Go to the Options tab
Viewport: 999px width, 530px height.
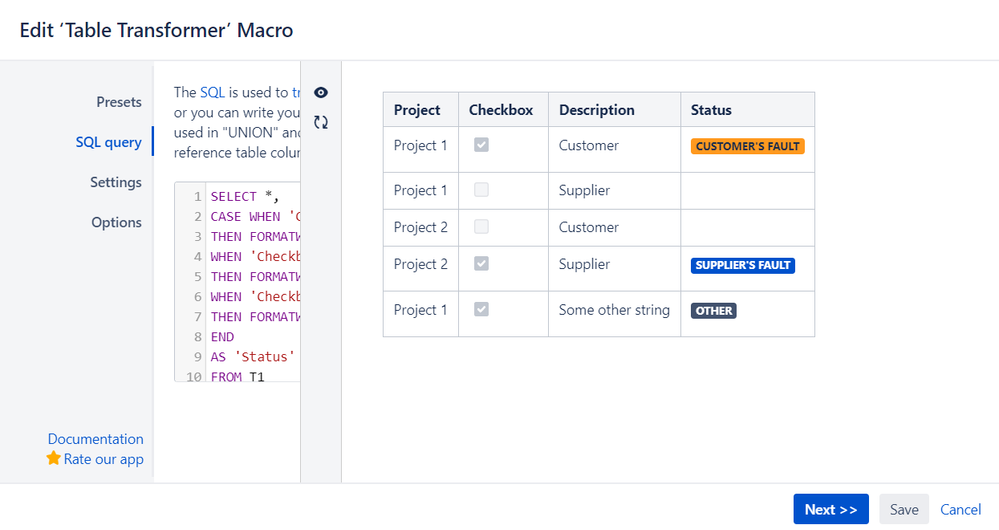117,222
